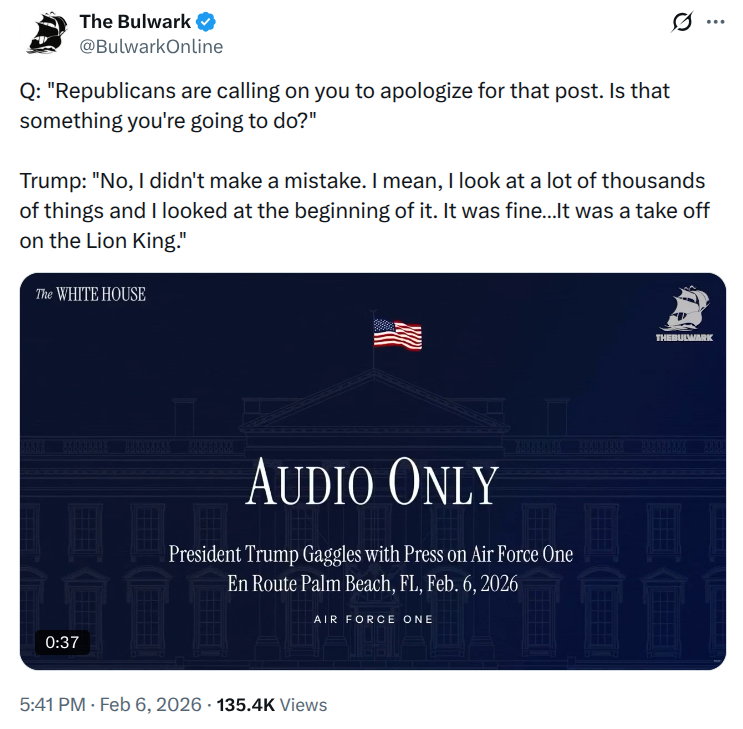
Task: Click the Trump quote paragraph mentioning Lion King
Action: [361, 210]
